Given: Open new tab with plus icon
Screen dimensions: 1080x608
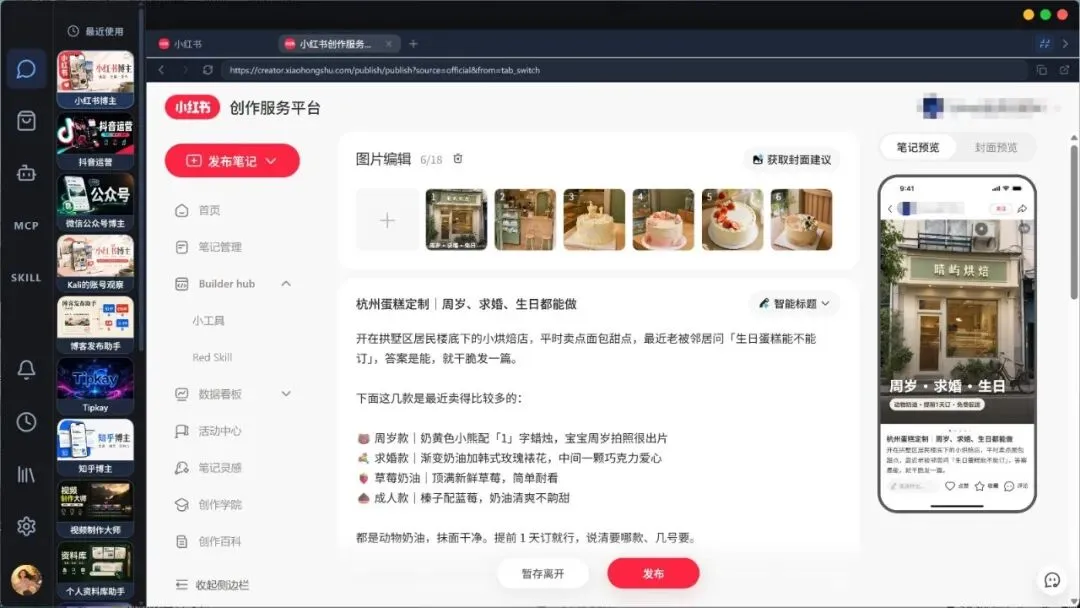Looking at the screenshot, I should click(x=413, y=43).
